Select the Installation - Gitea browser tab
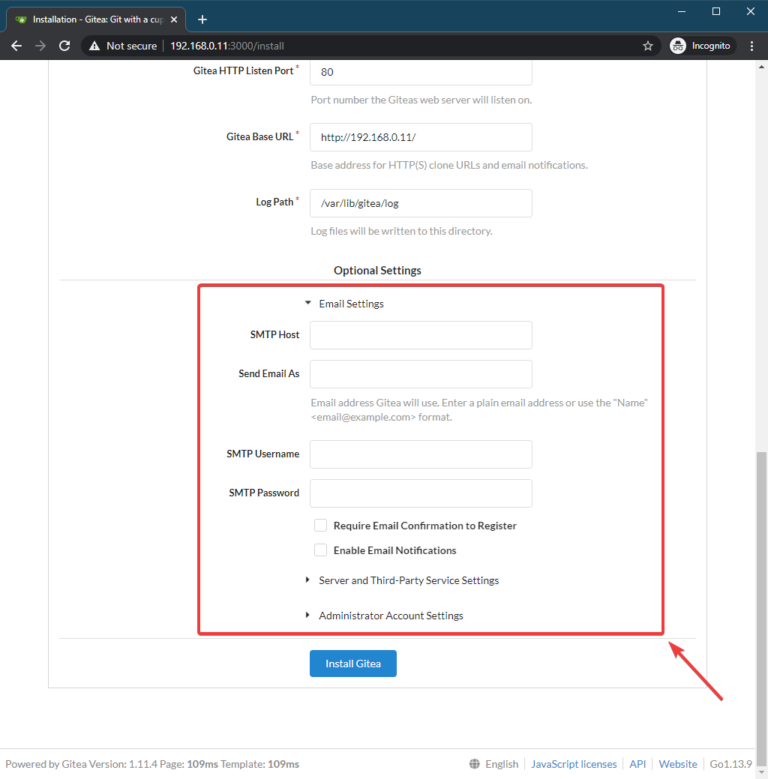The image size is (768, 779). (x=96, y=19)
